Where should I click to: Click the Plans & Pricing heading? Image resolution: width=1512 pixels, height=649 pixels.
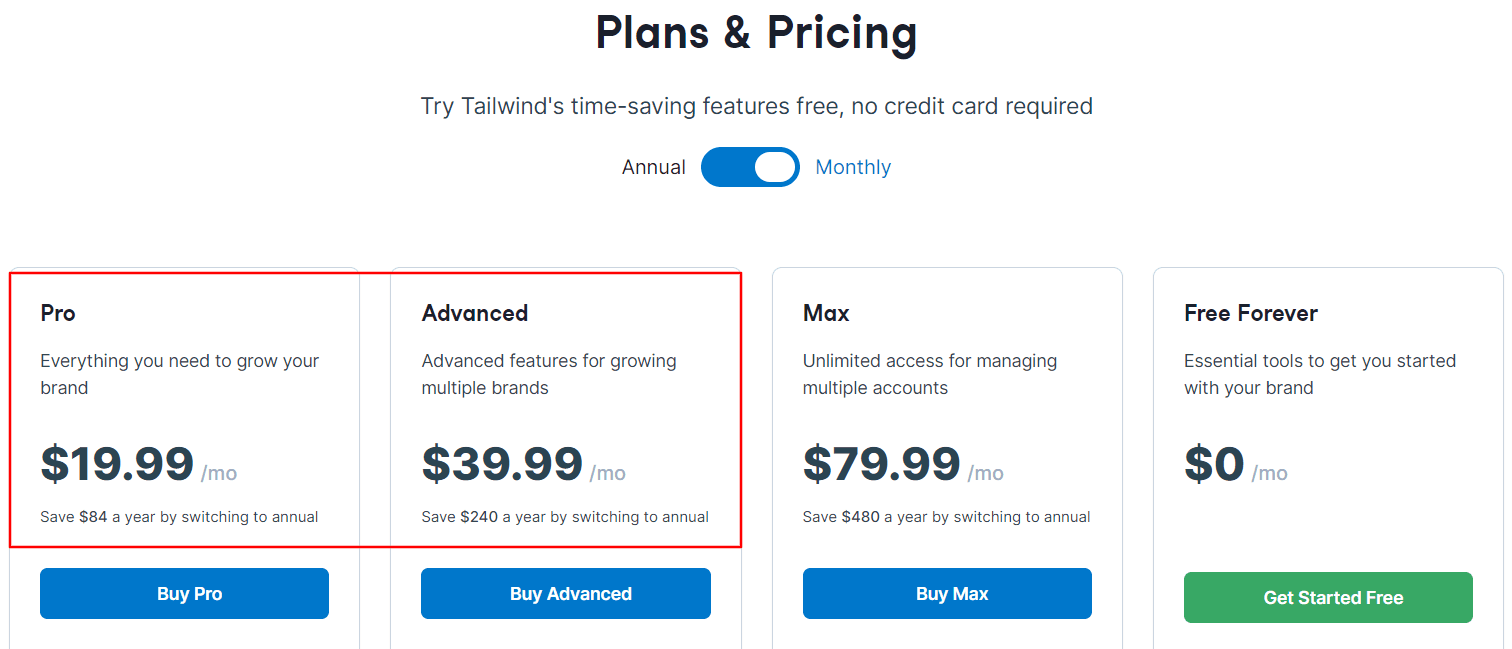click(x=756, y=33)
